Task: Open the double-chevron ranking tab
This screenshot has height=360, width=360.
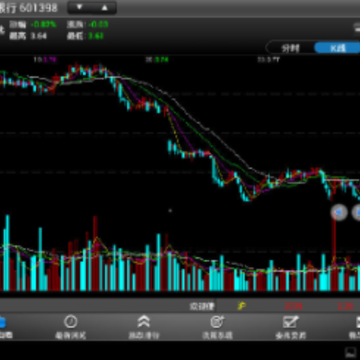Action: (x=144, y=327)
